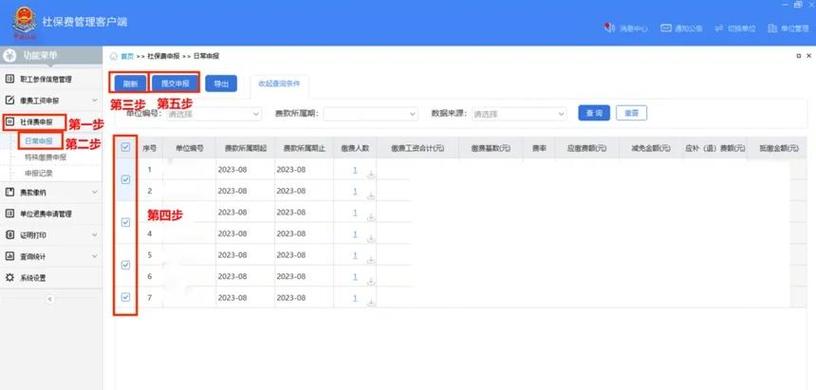Click the download icon in row 4
816x390 pixels.
371,238
